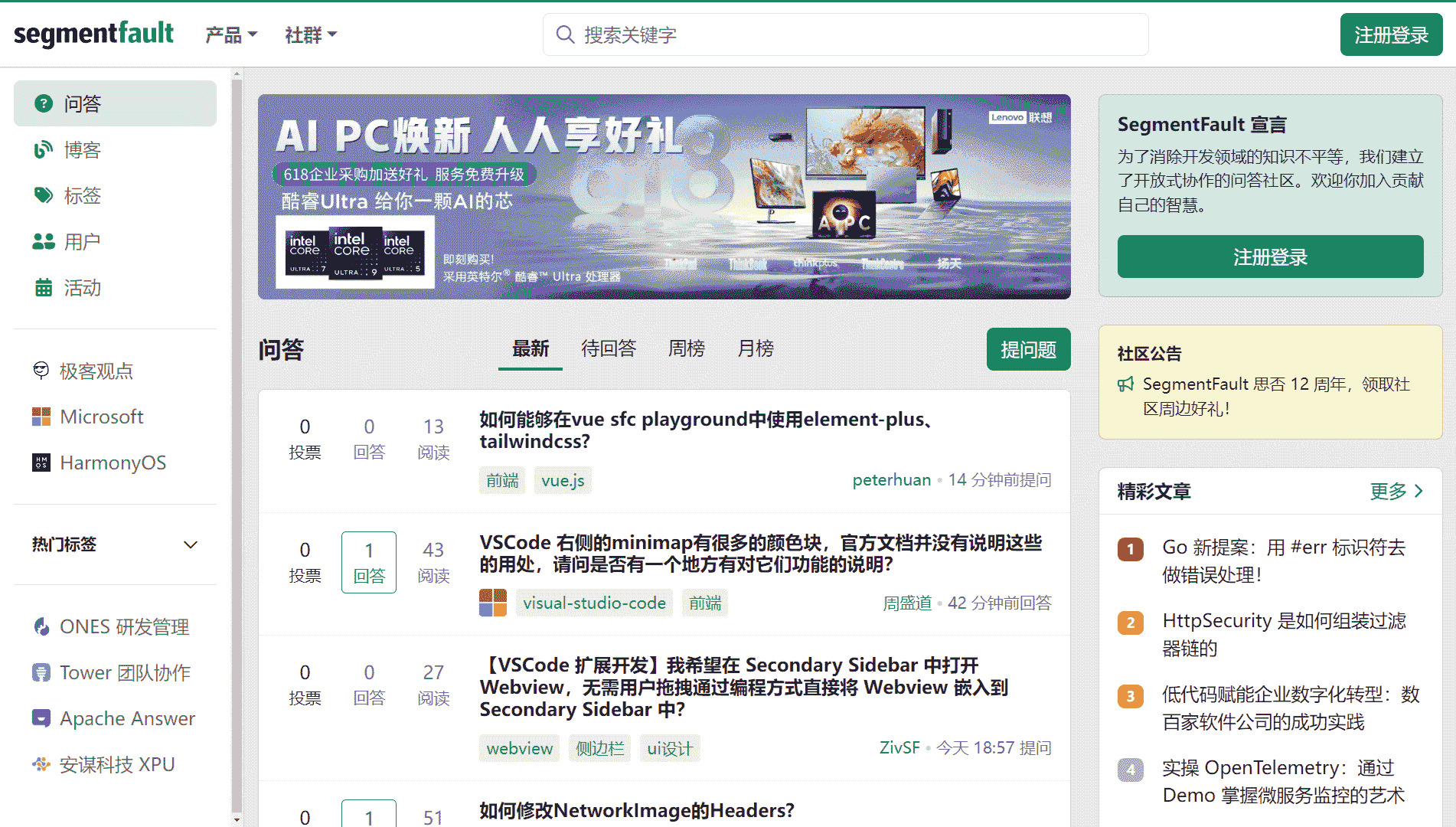Click the megaphone icon in 社区公告
Screen dimensions: 1456x827
(1125, 384)
